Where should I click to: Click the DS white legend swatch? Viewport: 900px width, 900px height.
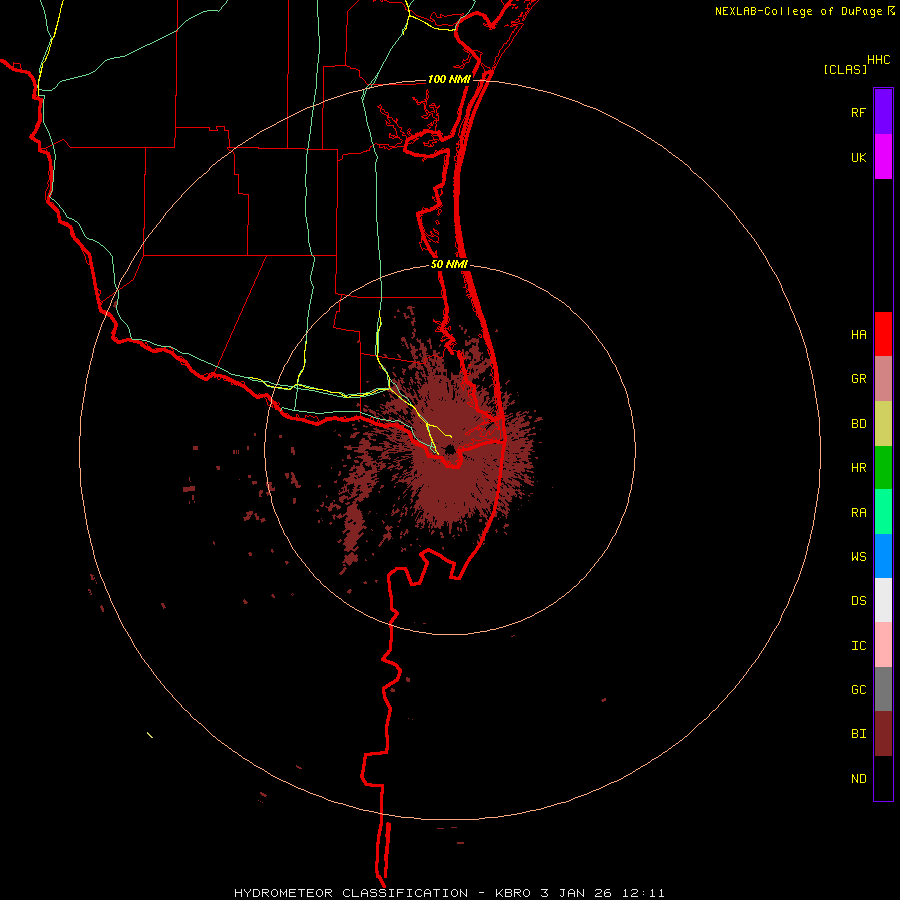pyautogui.click(x=883, y=600)
